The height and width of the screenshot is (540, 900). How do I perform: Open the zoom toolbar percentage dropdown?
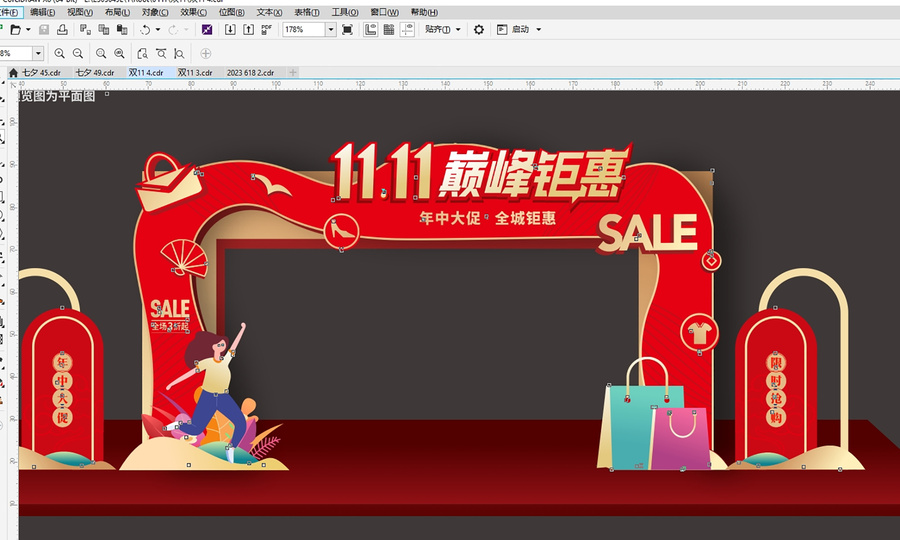[x=38, y=53]
